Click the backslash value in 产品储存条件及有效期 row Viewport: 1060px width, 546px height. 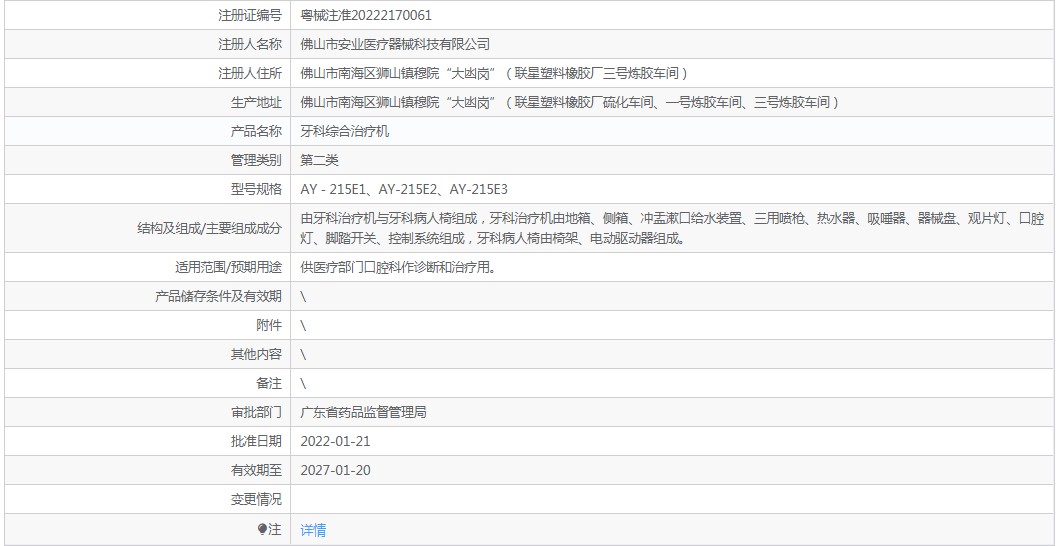tap(304, 296)
